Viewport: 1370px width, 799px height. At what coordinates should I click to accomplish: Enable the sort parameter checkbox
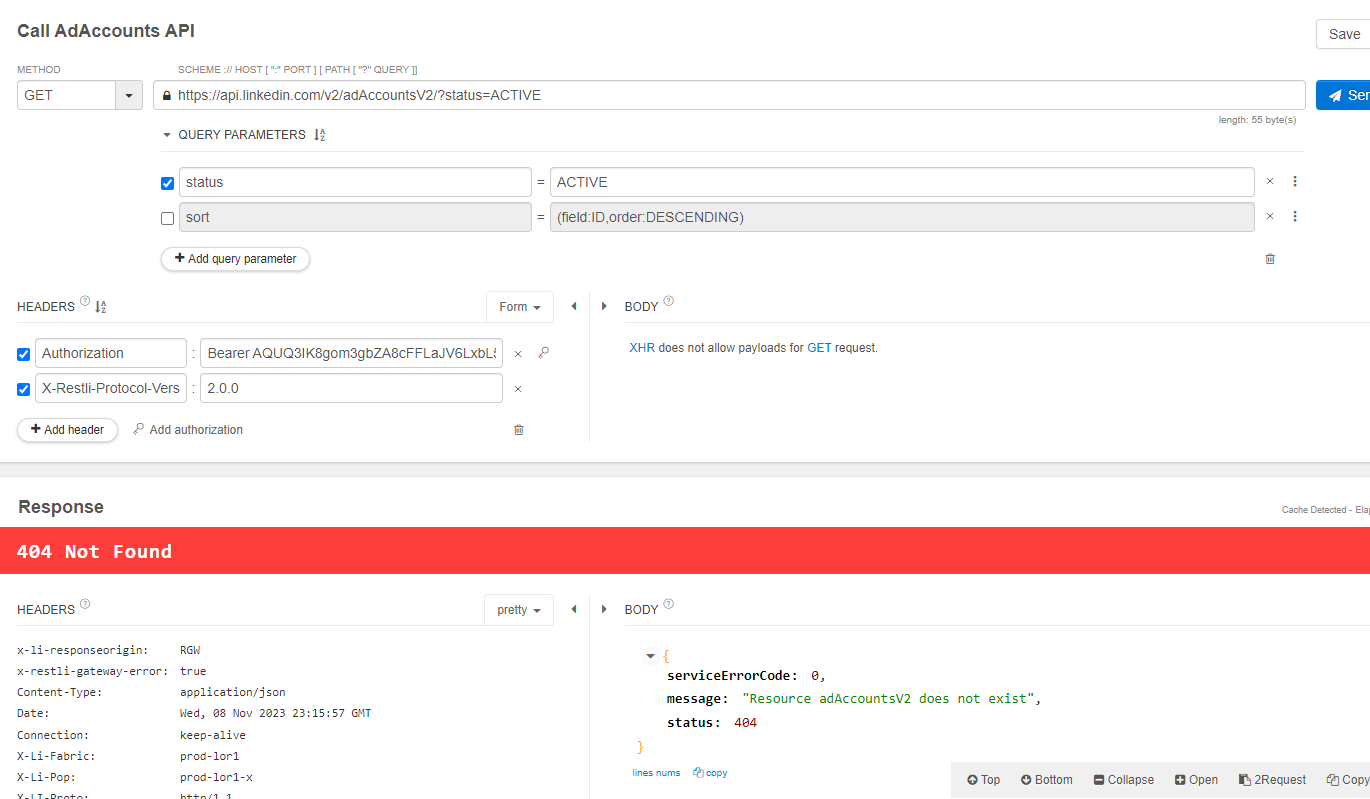167,218
